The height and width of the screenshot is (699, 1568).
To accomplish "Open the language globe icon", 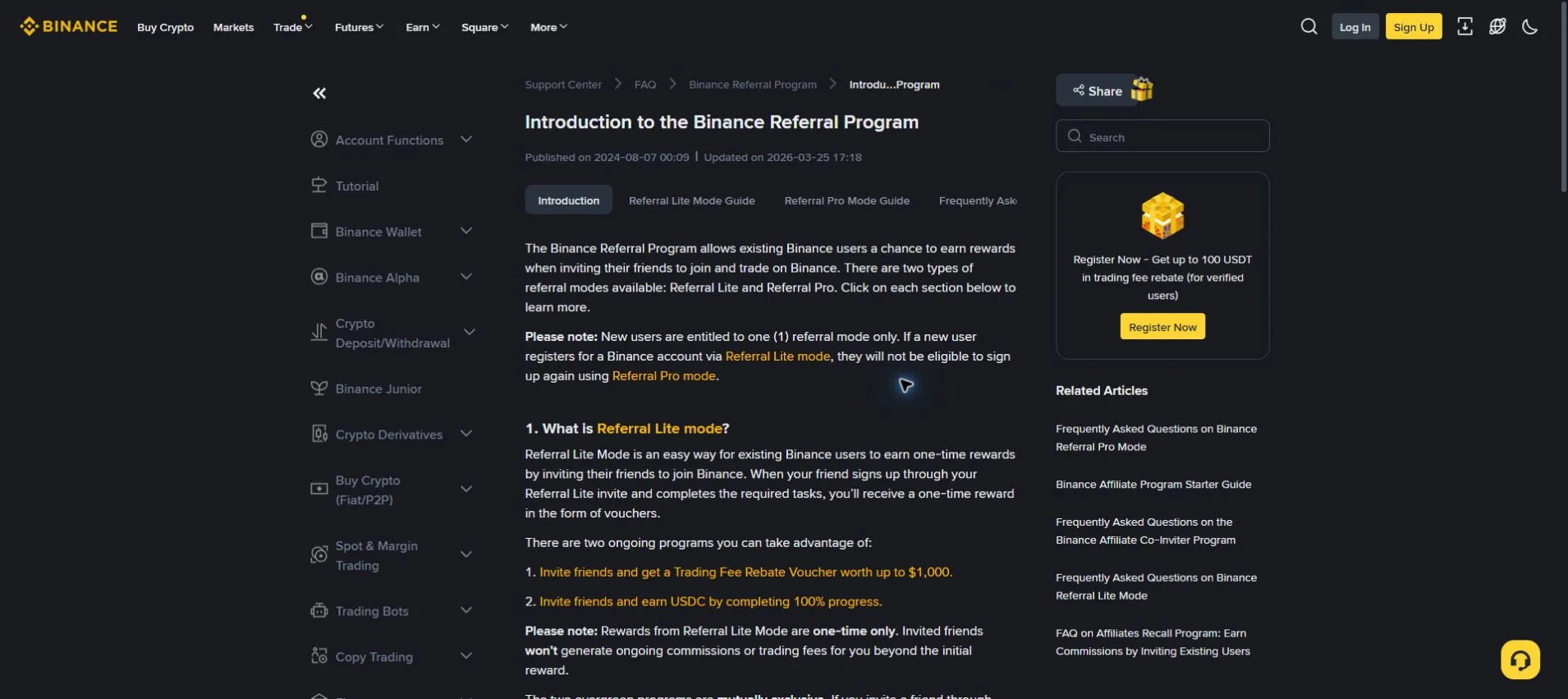I will click(1497, 26).
